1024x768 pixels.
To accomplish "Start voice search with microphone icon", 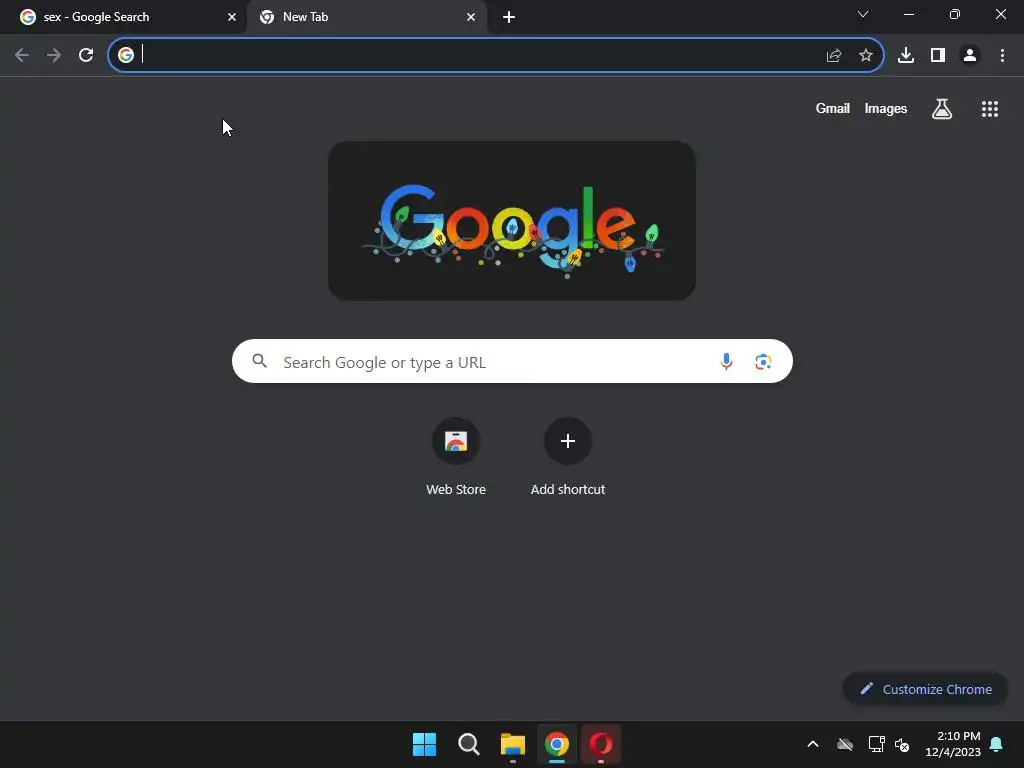I will [726, 361].
